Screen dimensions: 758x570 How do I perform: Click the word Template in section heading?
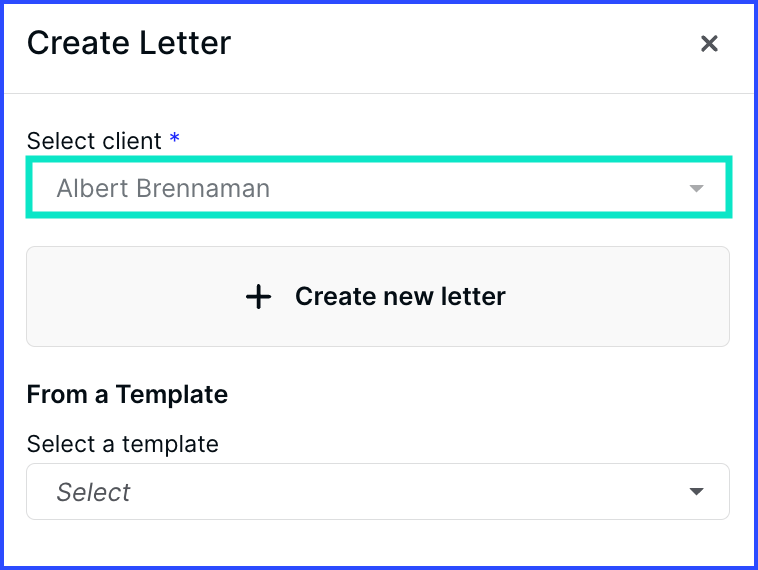pyautogui.click(x=171, y=394)
